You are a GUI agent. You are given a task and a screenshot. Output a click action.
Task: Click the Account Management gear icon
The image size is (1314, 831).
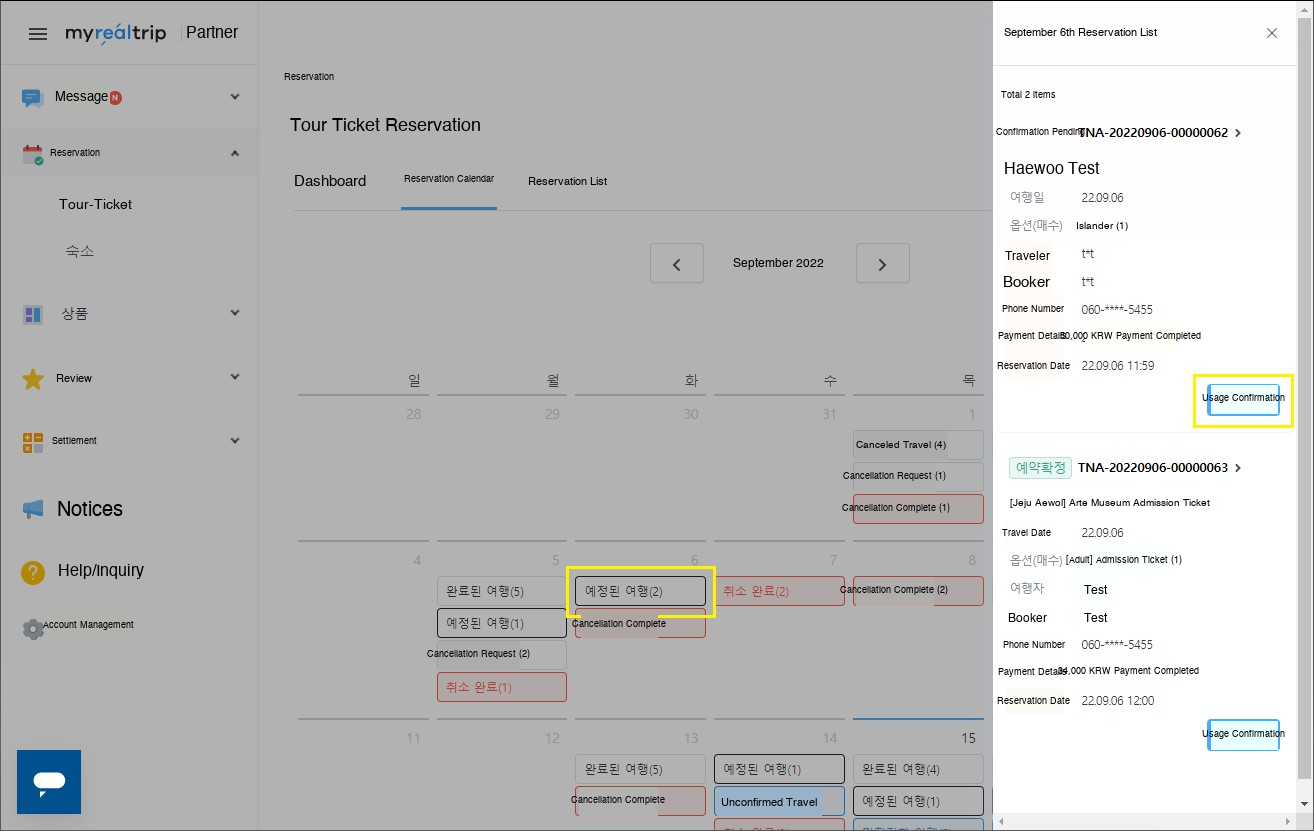tap(33, 628)
